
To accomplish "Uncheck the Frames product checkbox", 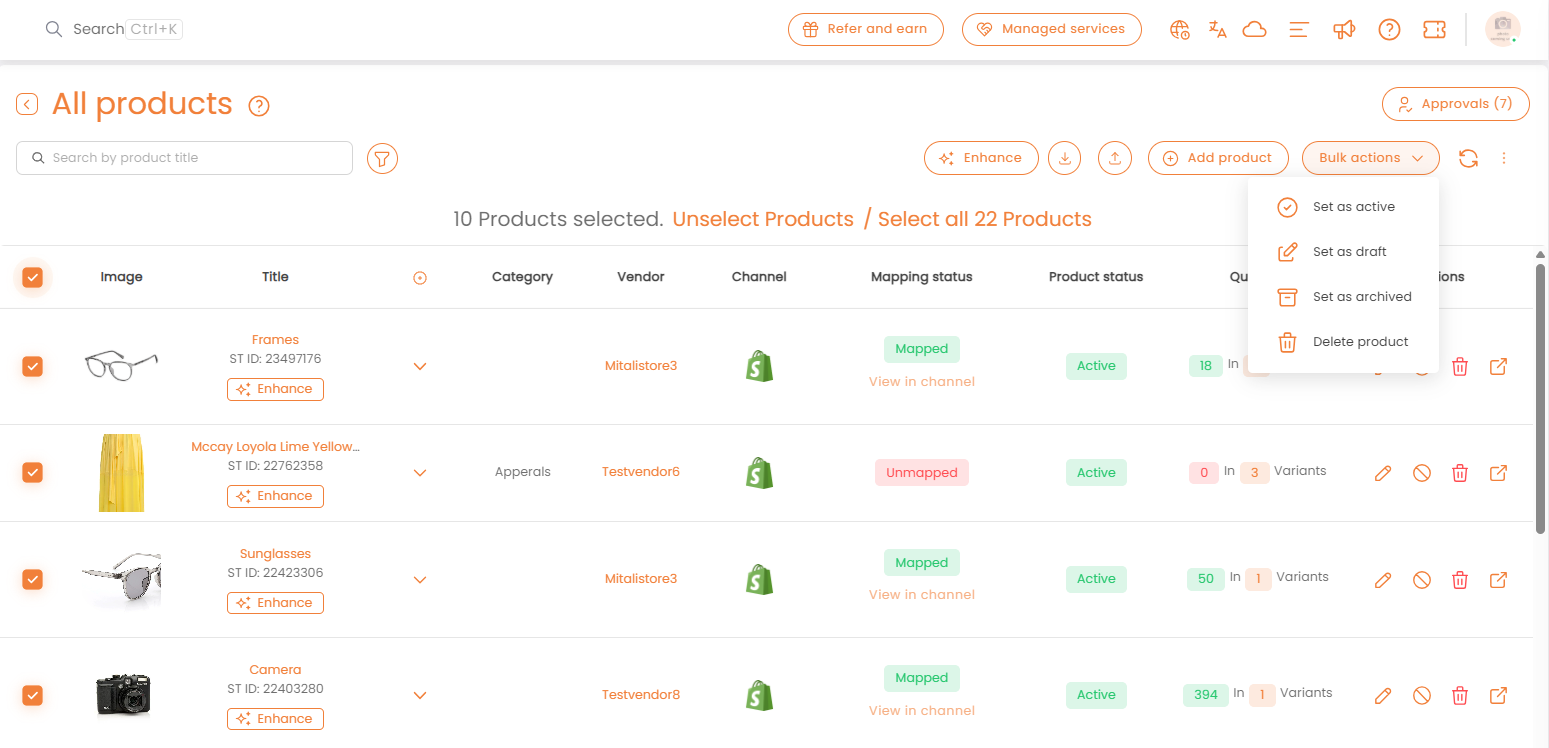I will click(33, 366).
